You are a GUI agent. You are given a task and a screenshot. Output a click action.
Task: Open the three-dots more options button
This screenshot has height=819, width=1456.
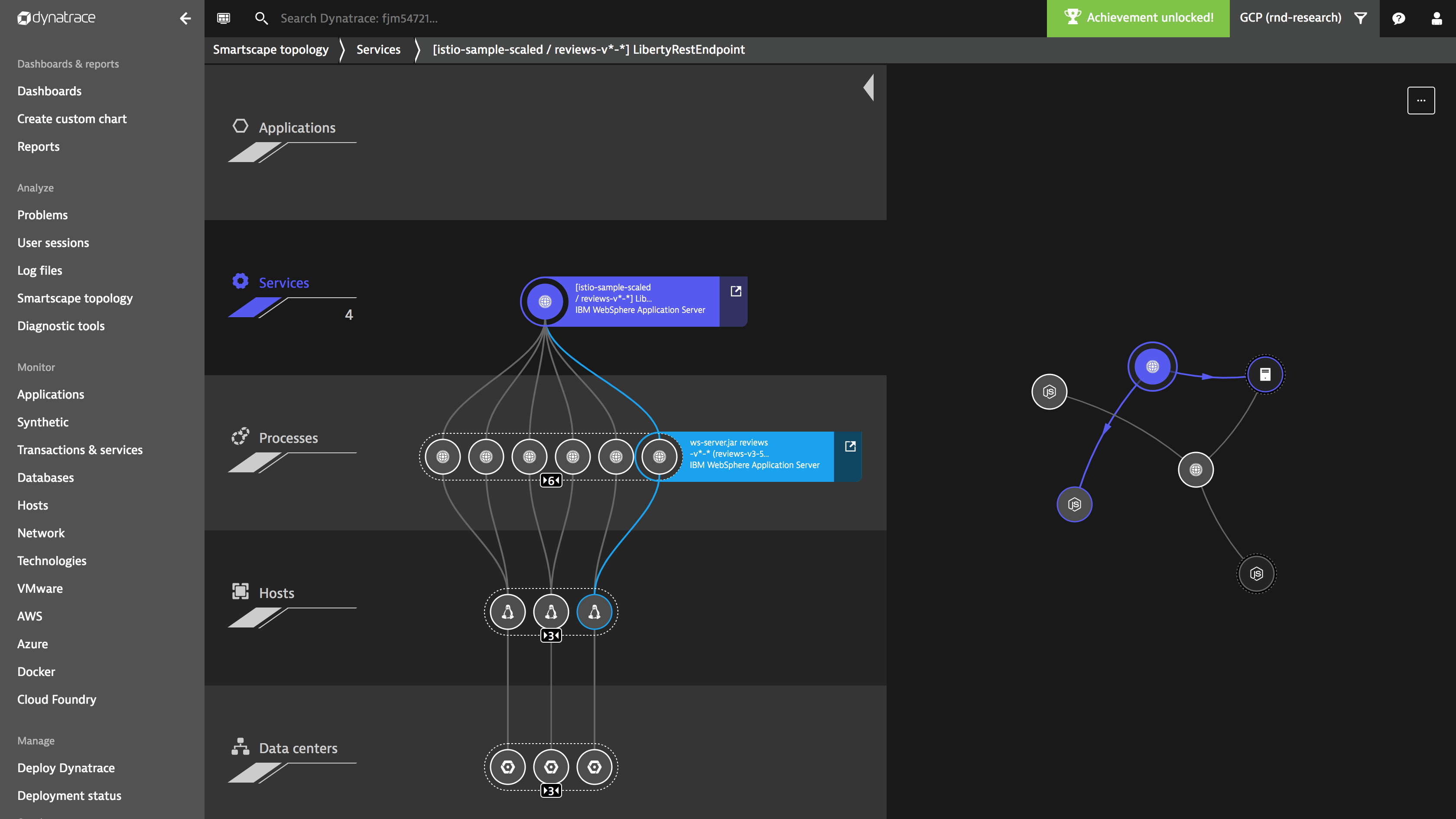click(x=1421, y=101)
